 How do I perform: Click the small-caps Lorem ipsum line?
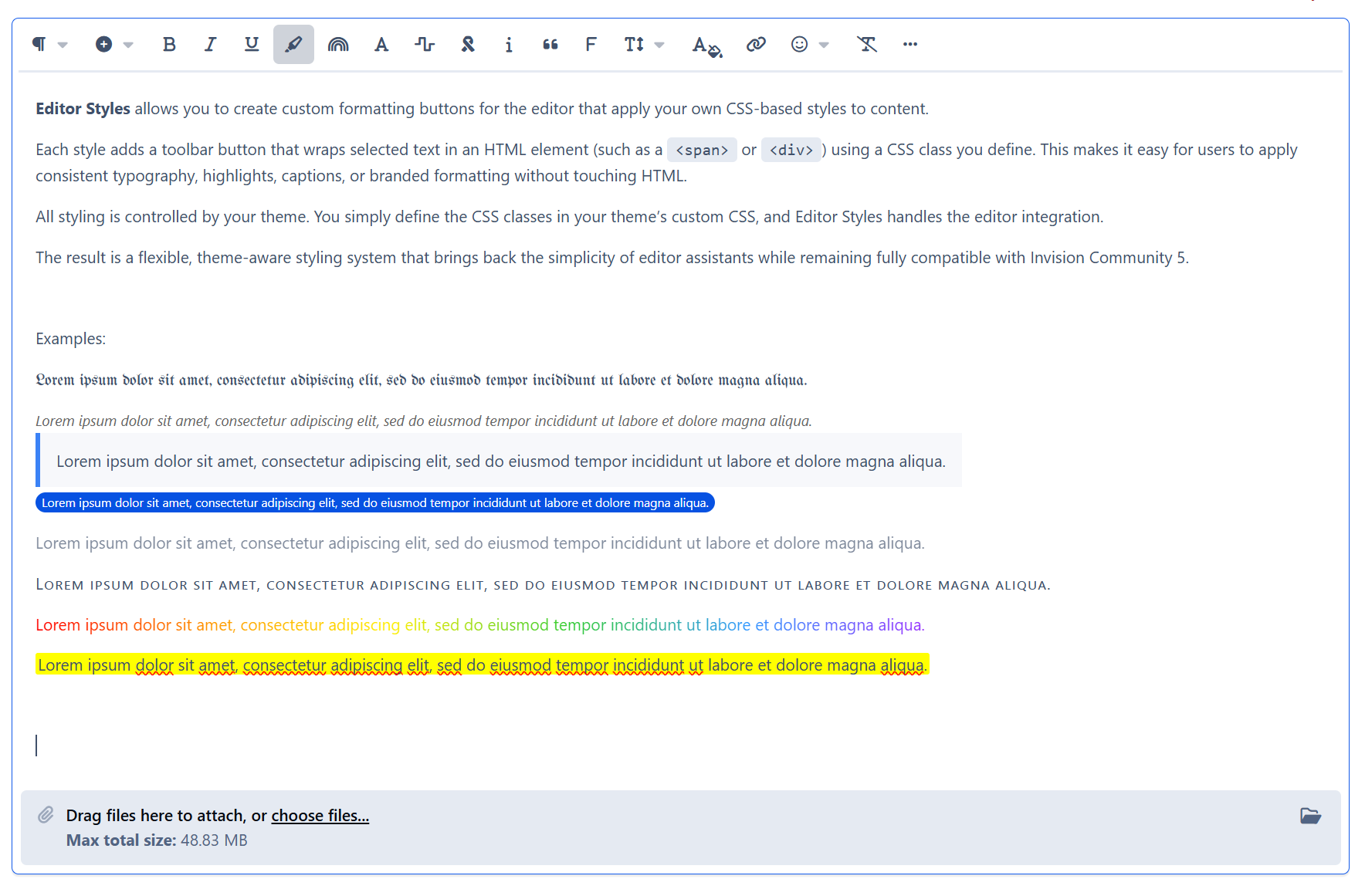543,585
